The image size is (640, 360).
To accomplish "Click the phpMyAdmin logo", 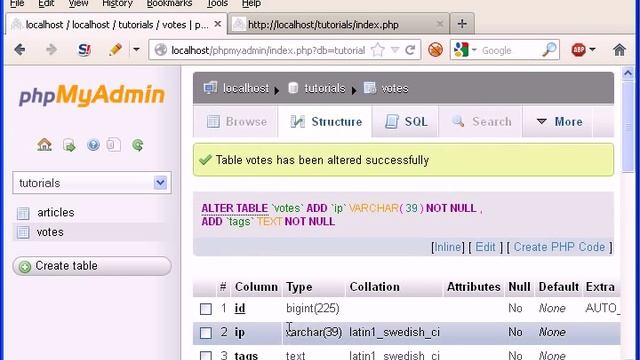I will coord(92,95).
